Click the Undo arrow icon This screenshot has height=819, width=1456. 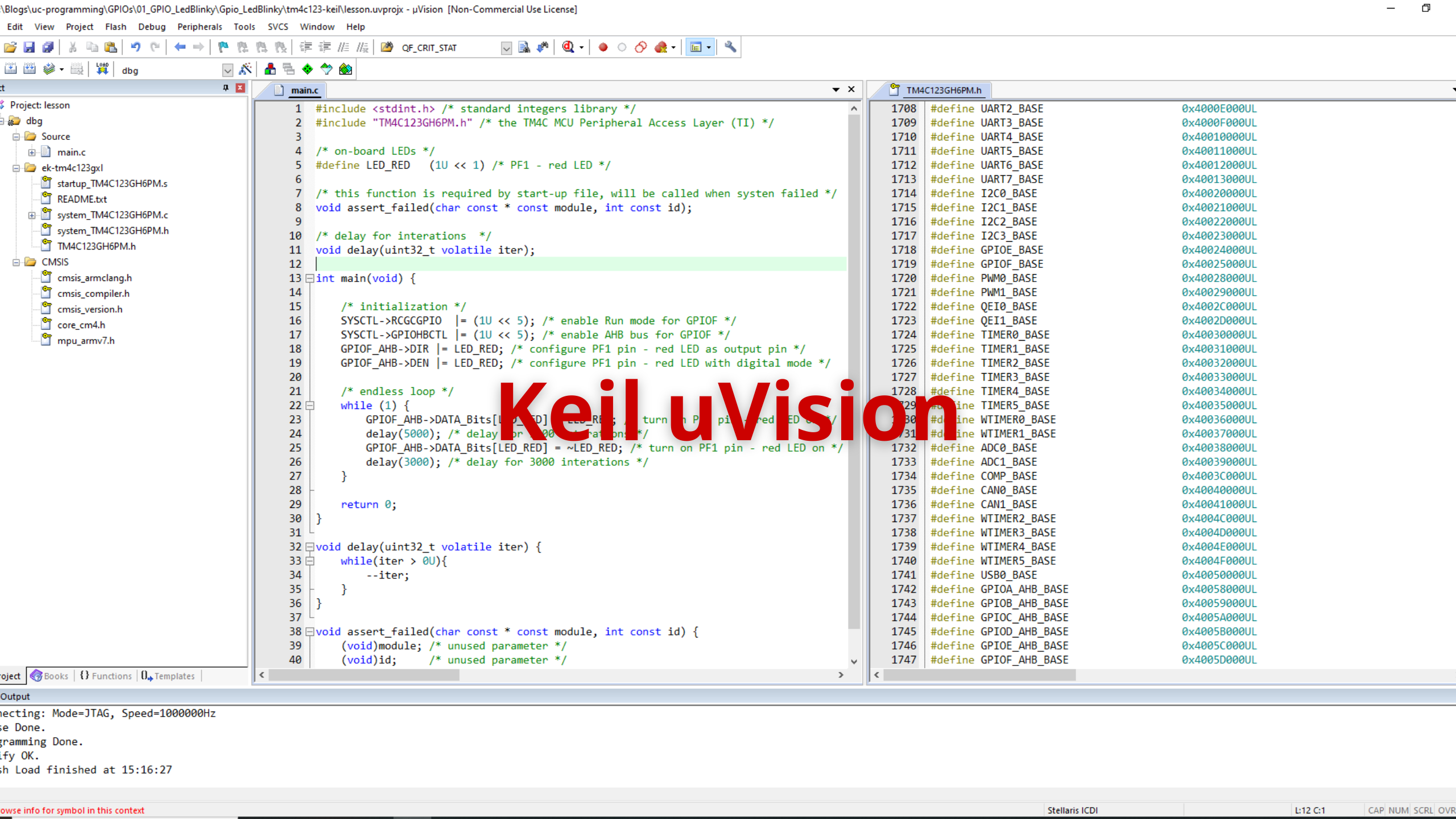click(x=135, y=47)
